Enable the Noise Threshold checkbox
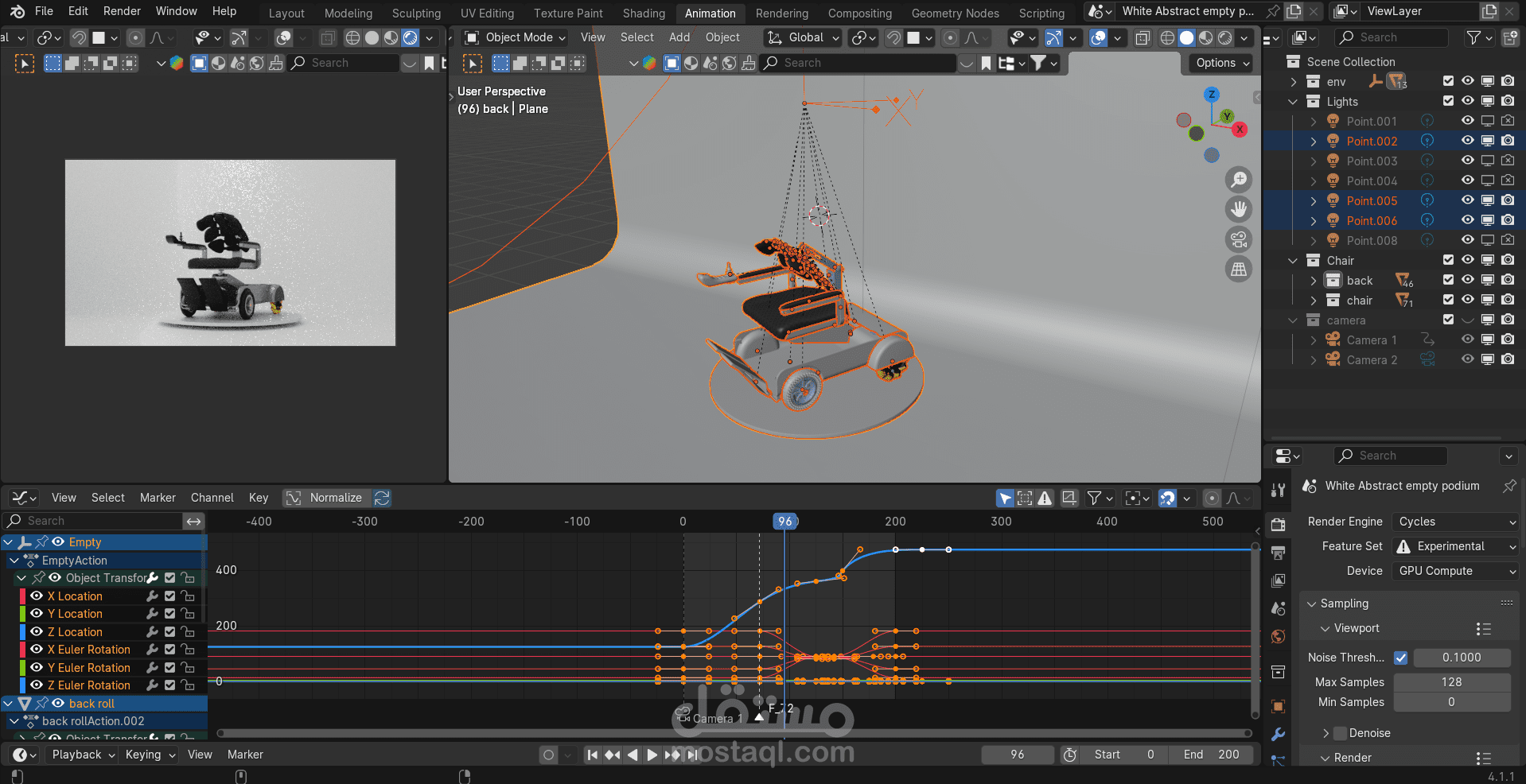 [1401, 658]
